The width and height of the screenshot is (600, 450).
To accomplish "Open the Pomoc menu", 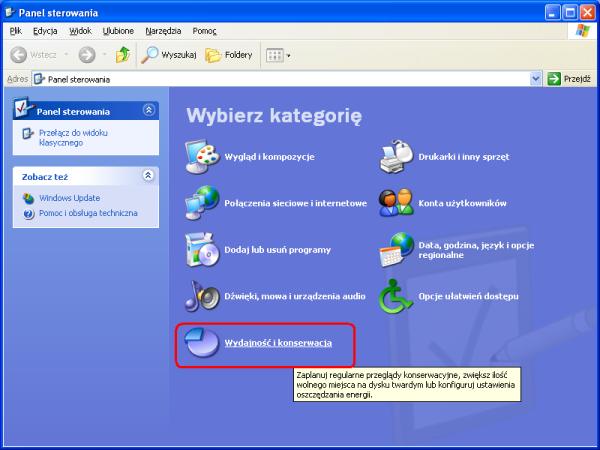I will [204, 31].
